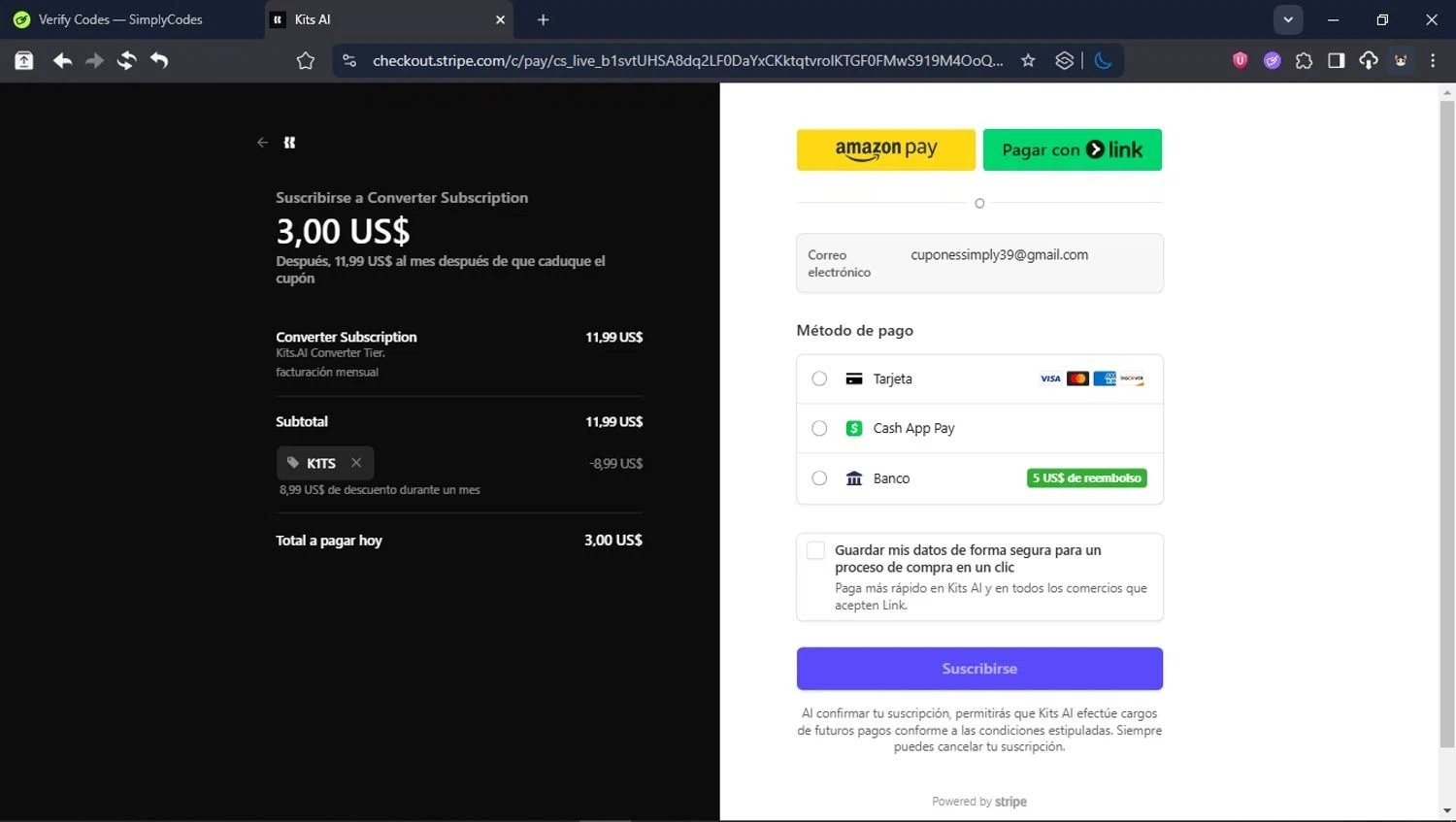Toggle the side panel icon
The image size is (1456, 822).
(x=1336, y=60)
